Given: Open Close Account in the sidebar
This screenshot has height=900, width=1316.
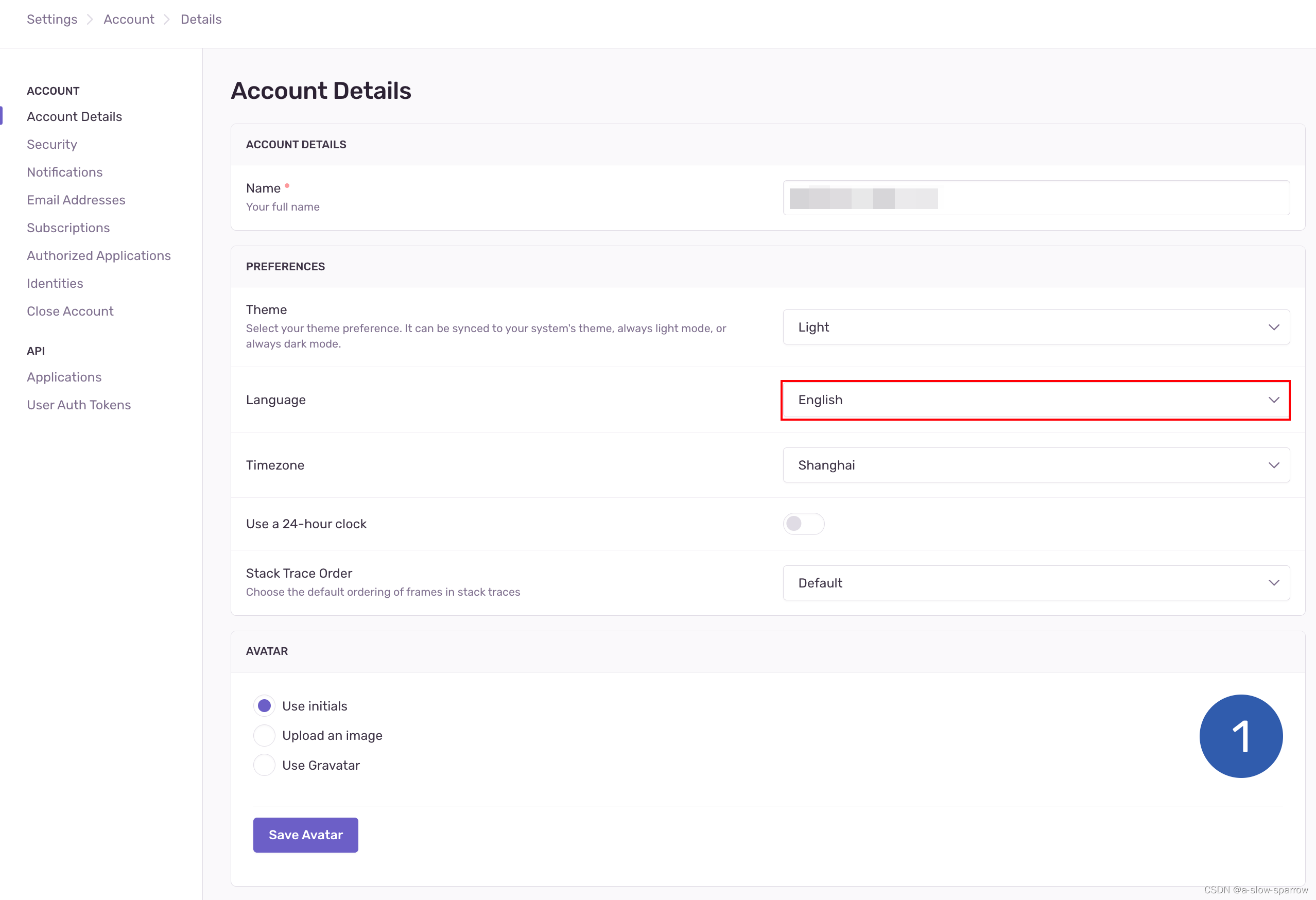Looking at the screenshot, I should click(x=70, y=311).
